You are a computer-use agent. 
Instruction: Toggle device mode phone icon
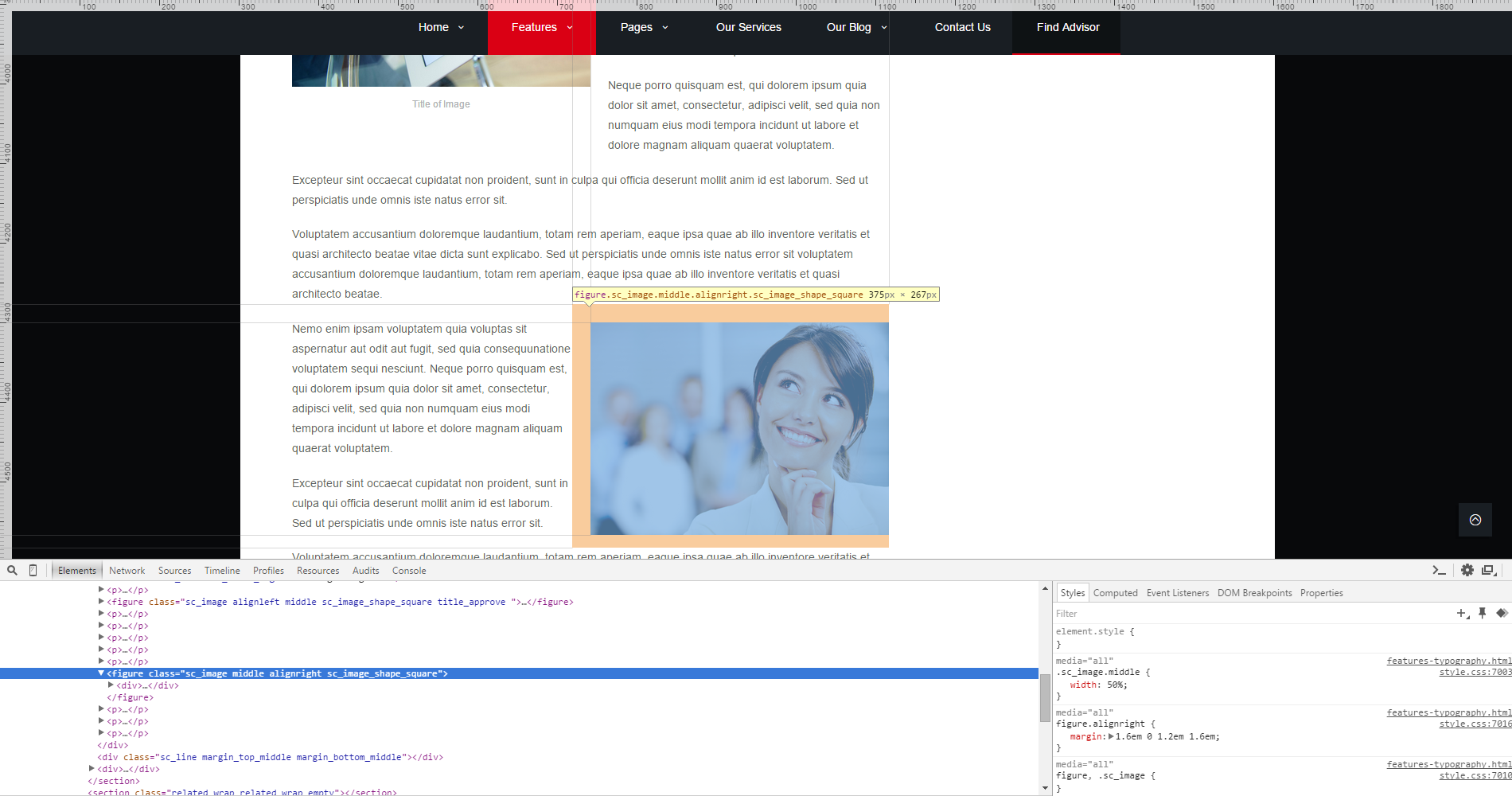pos(33,570)
